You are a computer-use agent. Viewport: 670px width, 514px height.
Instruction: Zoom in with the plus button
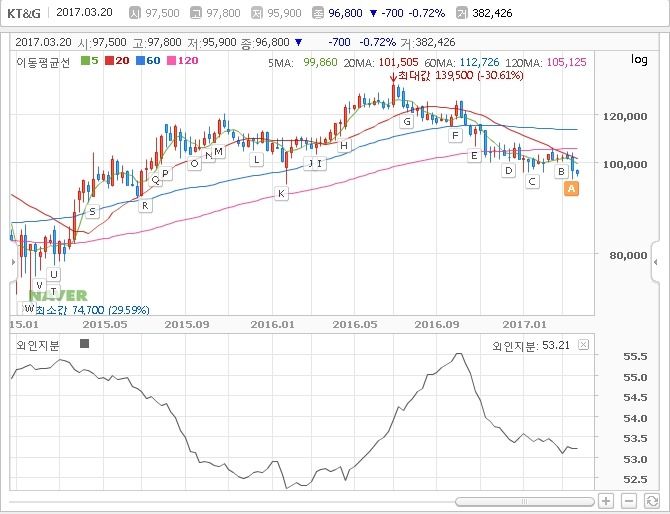pos(605,500)
